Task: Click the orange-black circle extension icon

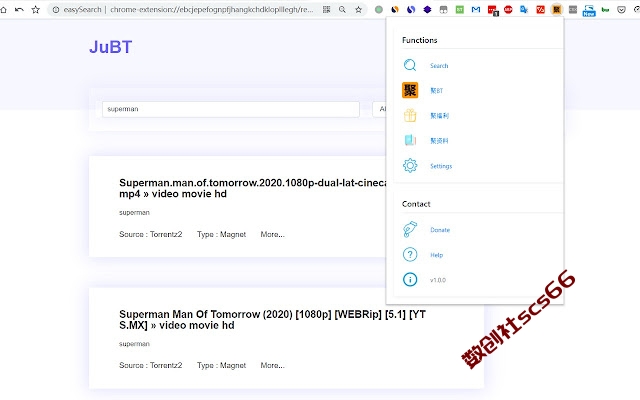Action: coord(395,9)
